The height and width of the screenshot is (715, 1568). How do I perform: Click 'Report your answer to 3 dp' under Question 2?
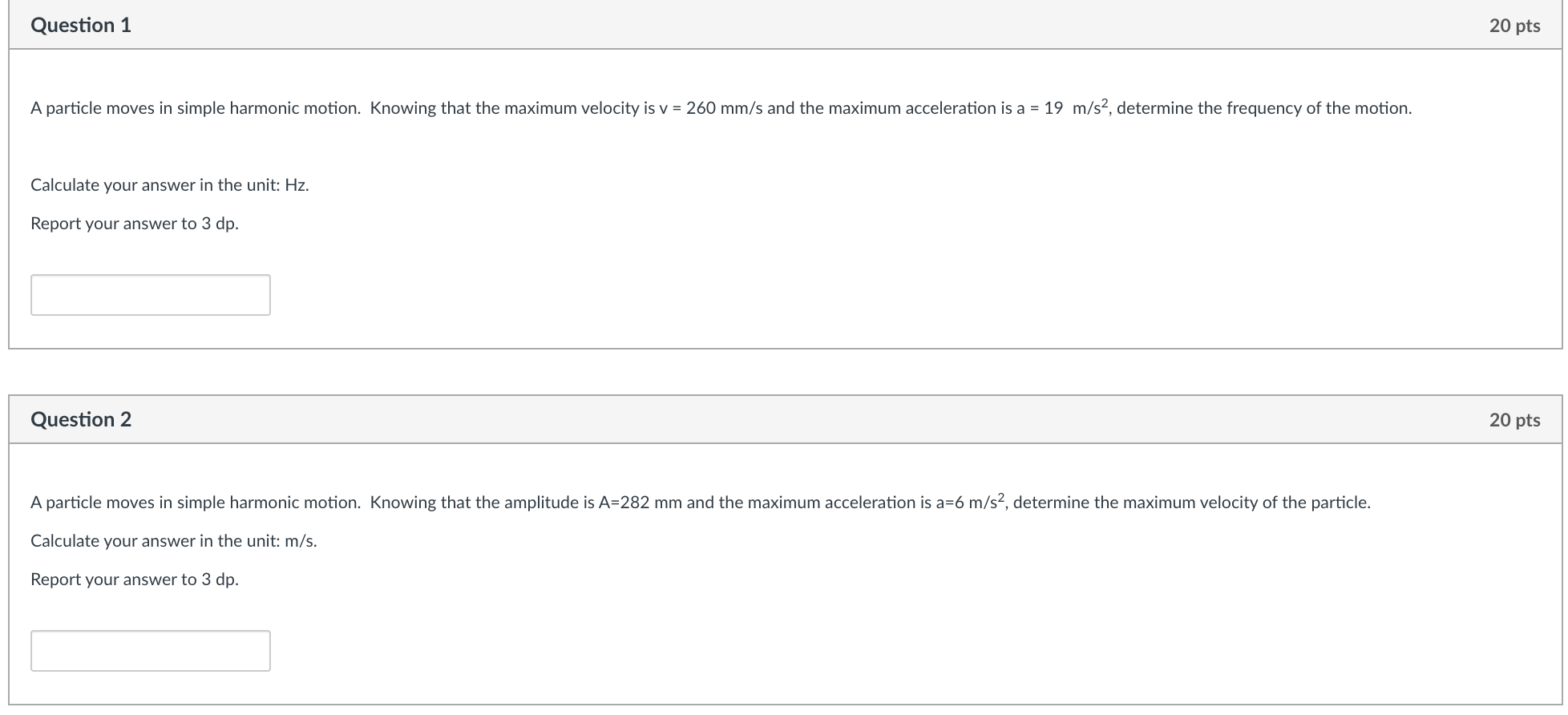(x=134, y=579)
